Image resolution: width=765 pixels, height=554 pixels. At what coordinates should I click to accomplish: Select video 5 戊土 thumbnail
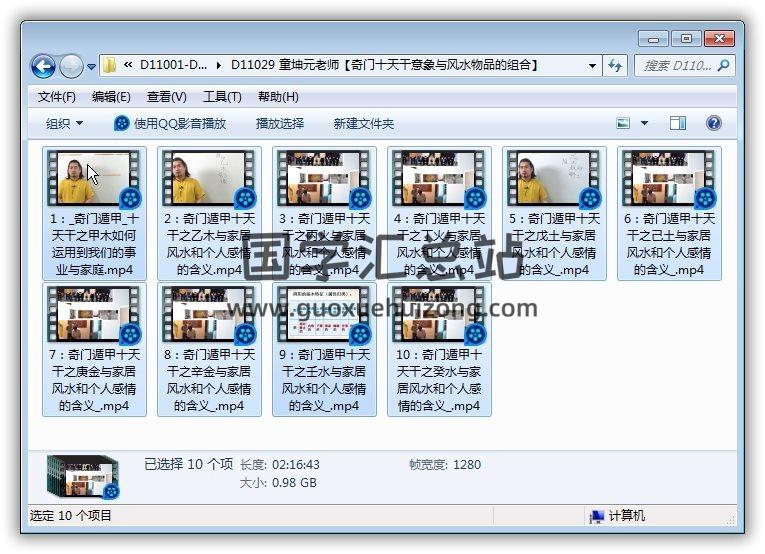tap(554, 178)
